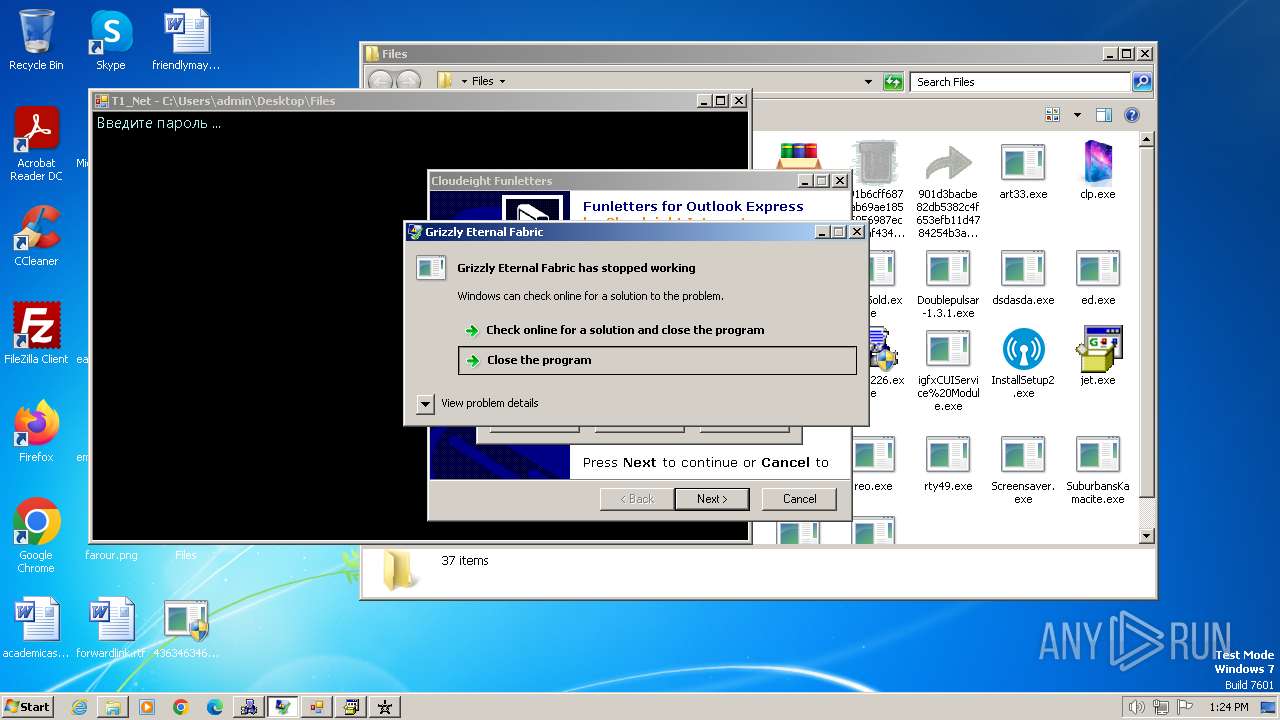
Task: Open the friendlymay Word document icon
Action: coord(186,40)
